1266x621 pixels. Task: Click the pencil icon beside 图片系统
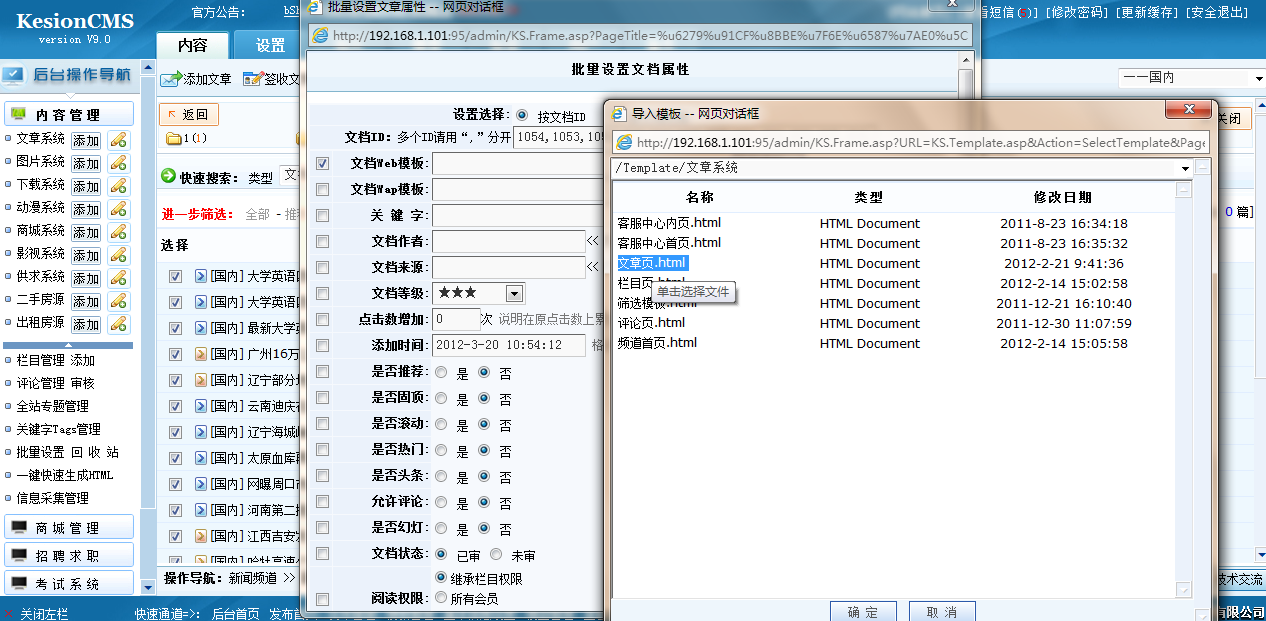pyautogui.click(x=119, y=163)
